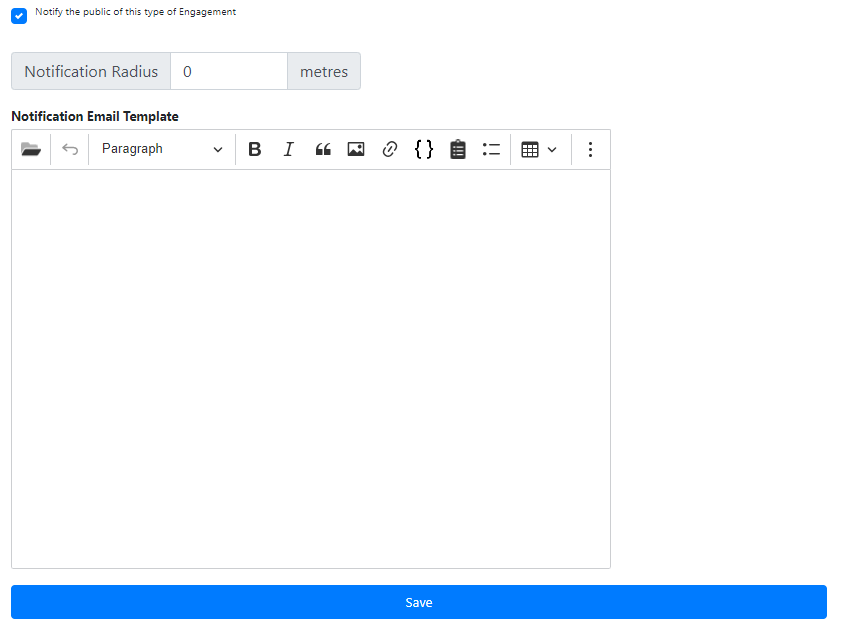Add a hyperlink with the link icon
Image resolution: width=842 pixels, height=624 pixels.
click(x=390, y=149)
